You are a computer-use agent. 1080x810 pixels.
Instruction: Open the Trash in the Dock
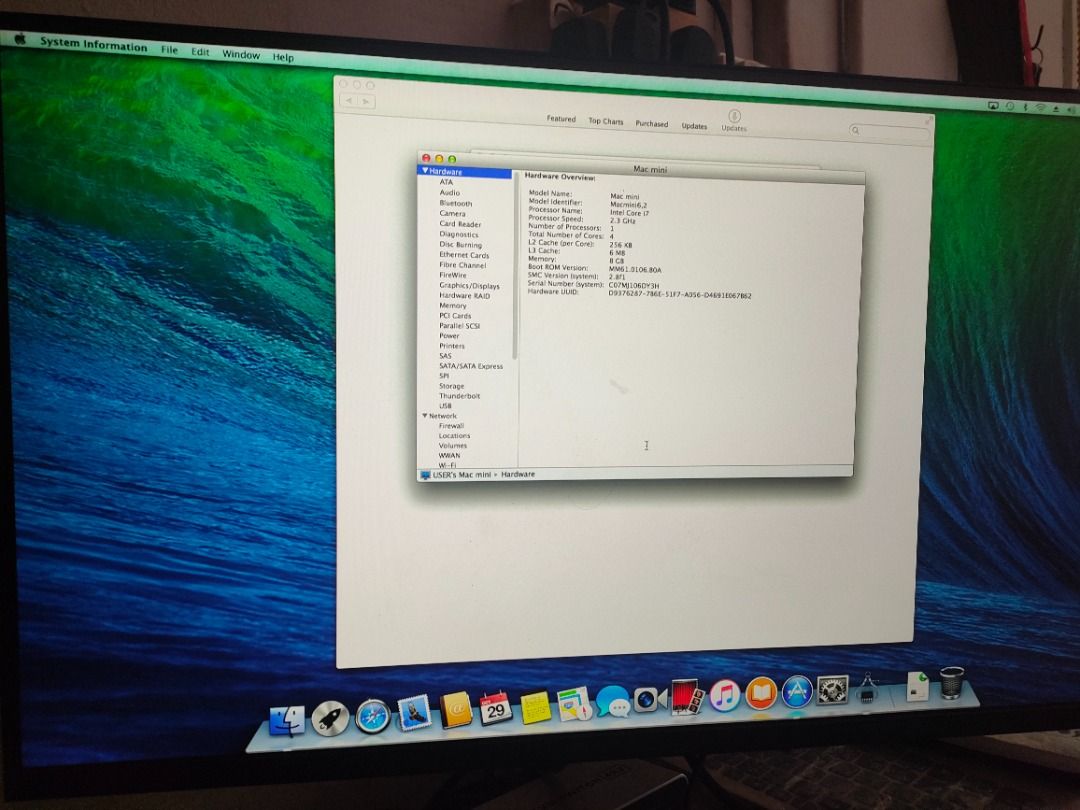[952, 683]
